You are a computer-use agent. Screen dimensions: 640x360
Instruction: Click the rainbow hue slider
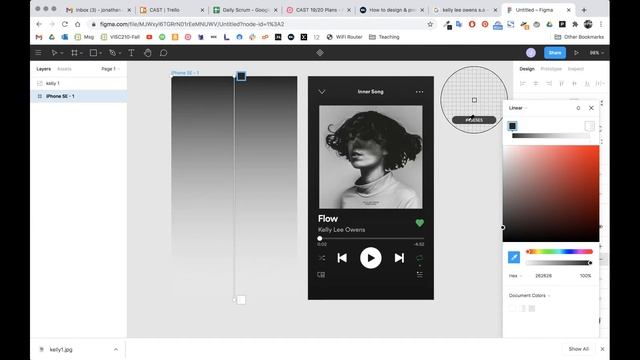559,251
